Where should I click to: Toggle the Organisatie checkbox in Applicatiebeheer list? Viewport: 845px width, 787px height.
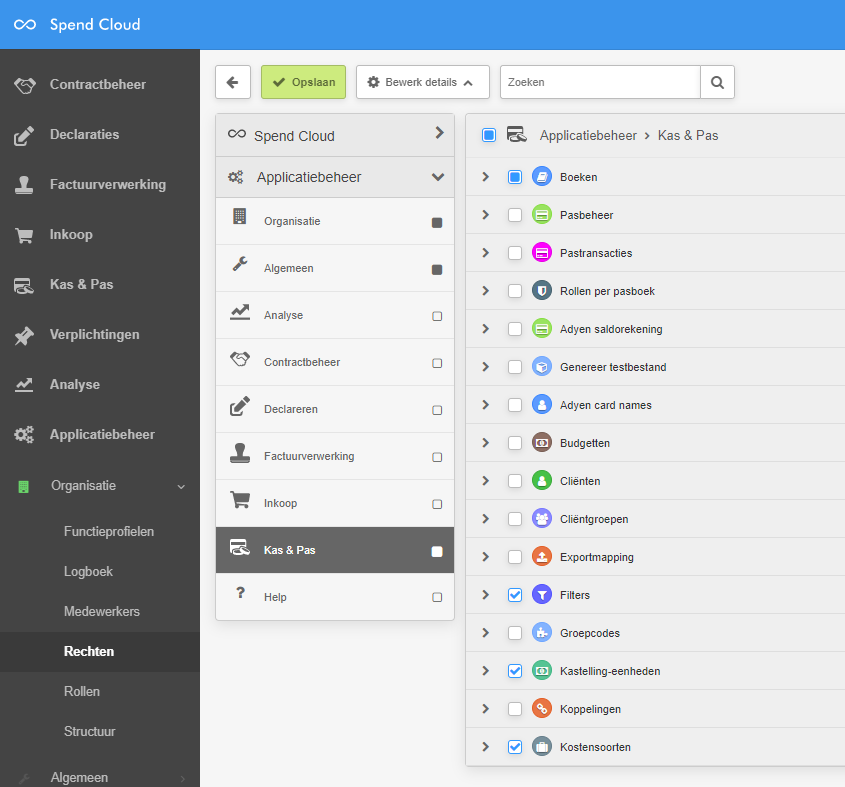point(437,223)
